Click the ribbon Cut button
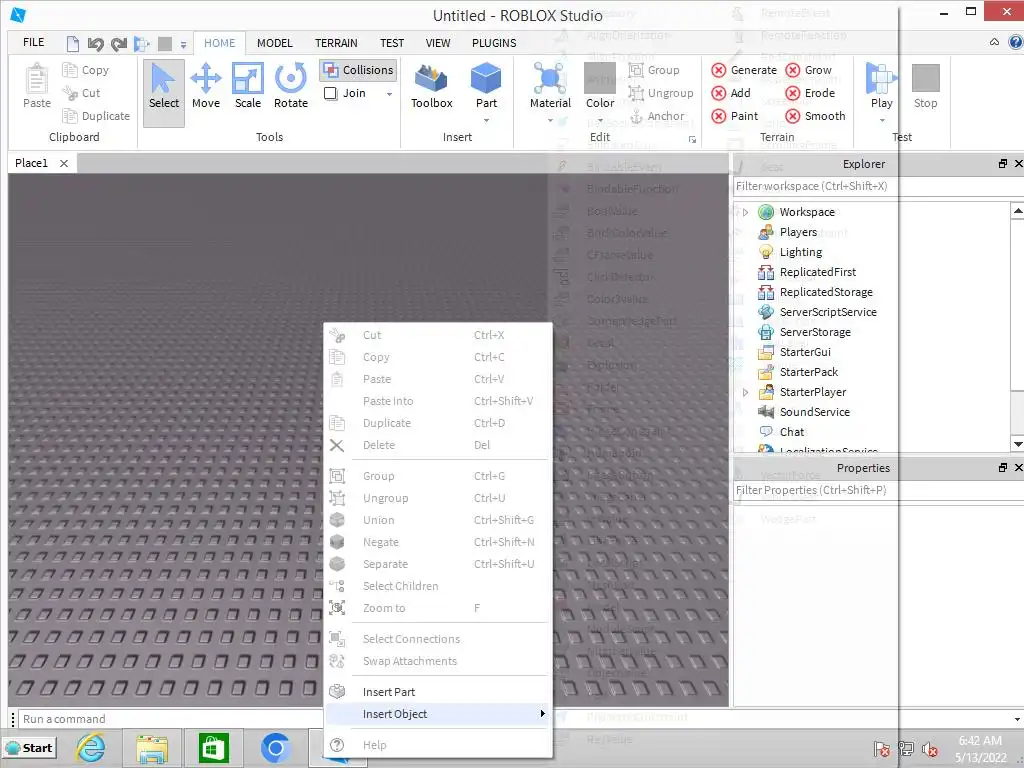Viewport: 1024px width, 768px height. [82, 93]
